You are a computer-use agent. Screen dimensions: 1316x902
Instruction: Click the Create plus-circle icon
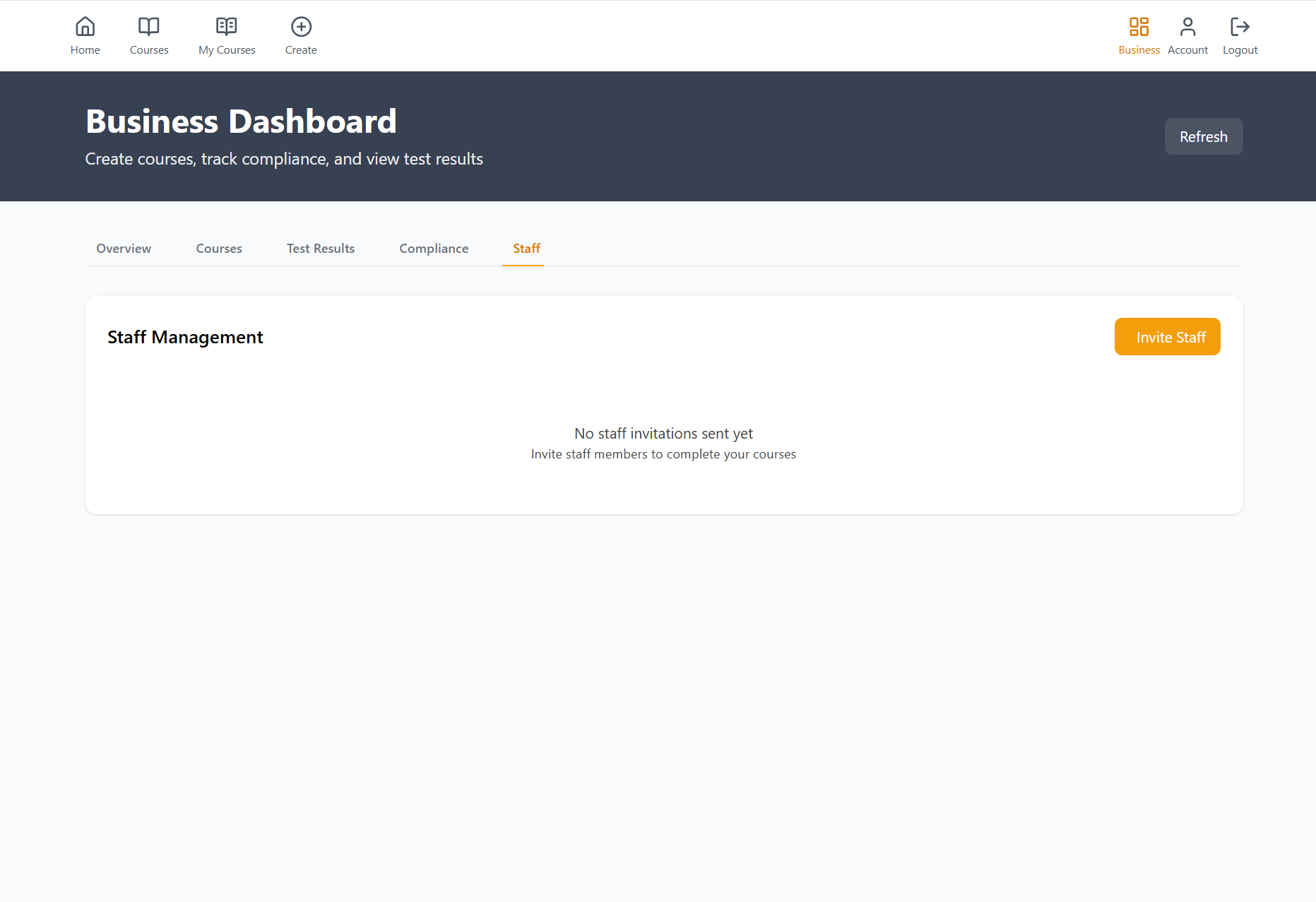301,27
